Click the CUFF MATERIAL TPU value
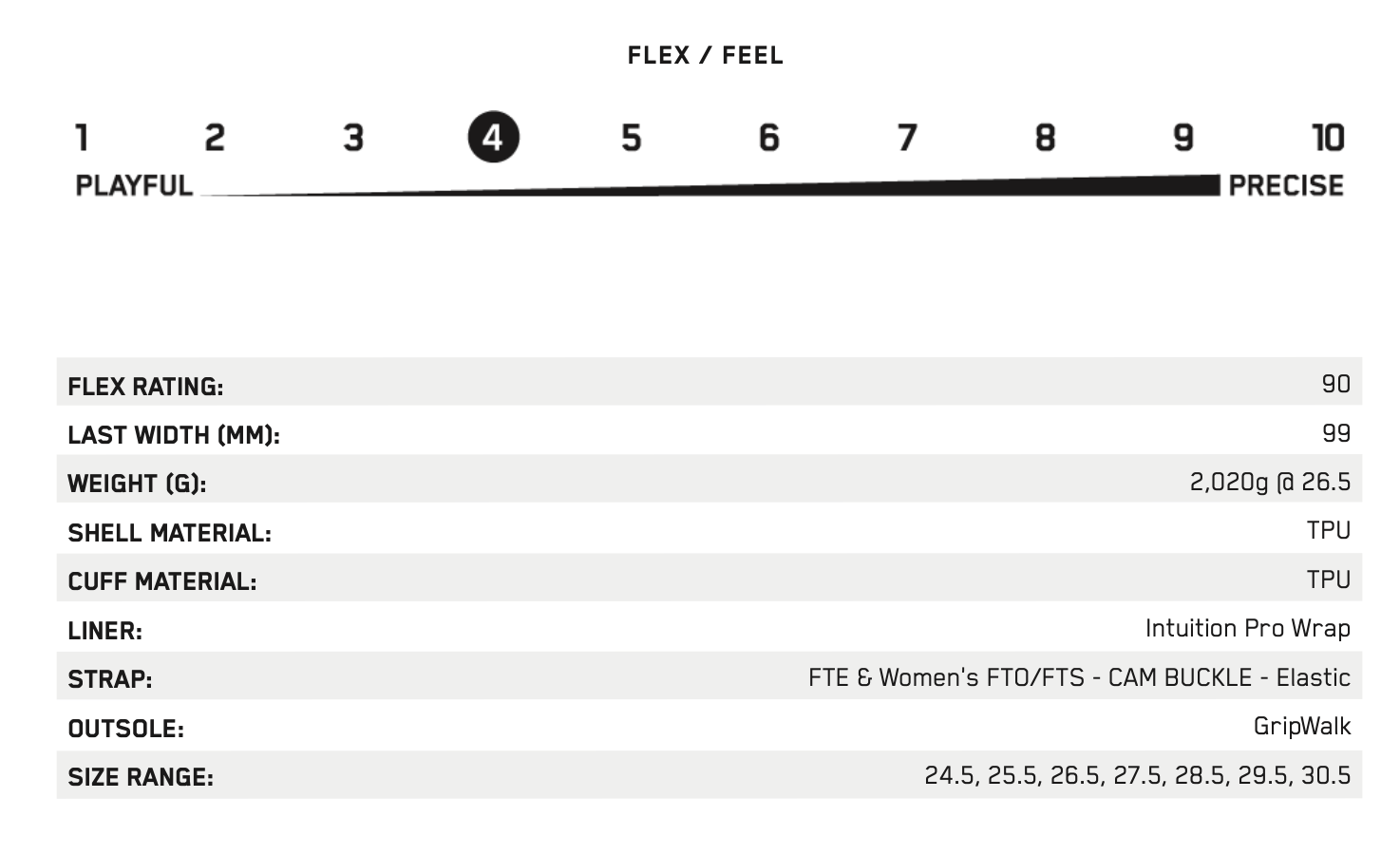 [x=1328, y=579]
